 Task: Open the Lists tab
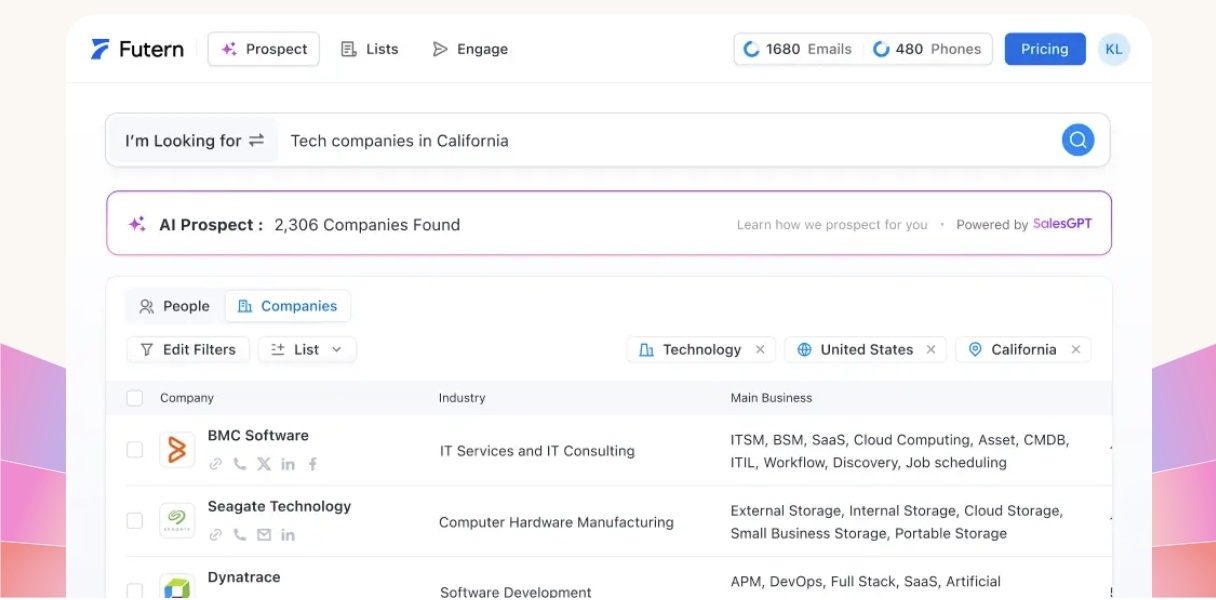click(369, 49)
